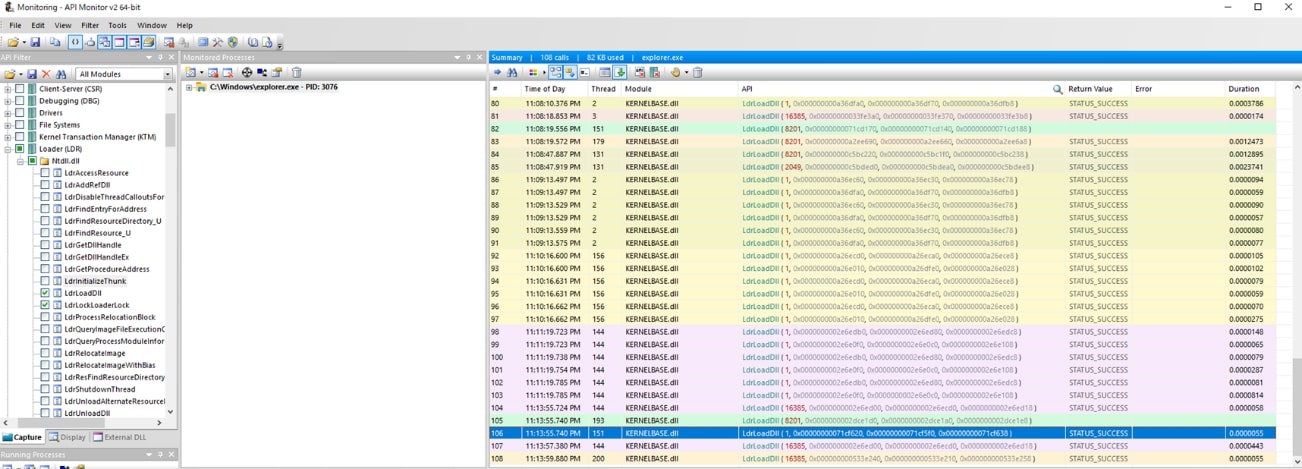
Task: Click the binoculars search icon in Summary toolbar
Action: (513, 73)
